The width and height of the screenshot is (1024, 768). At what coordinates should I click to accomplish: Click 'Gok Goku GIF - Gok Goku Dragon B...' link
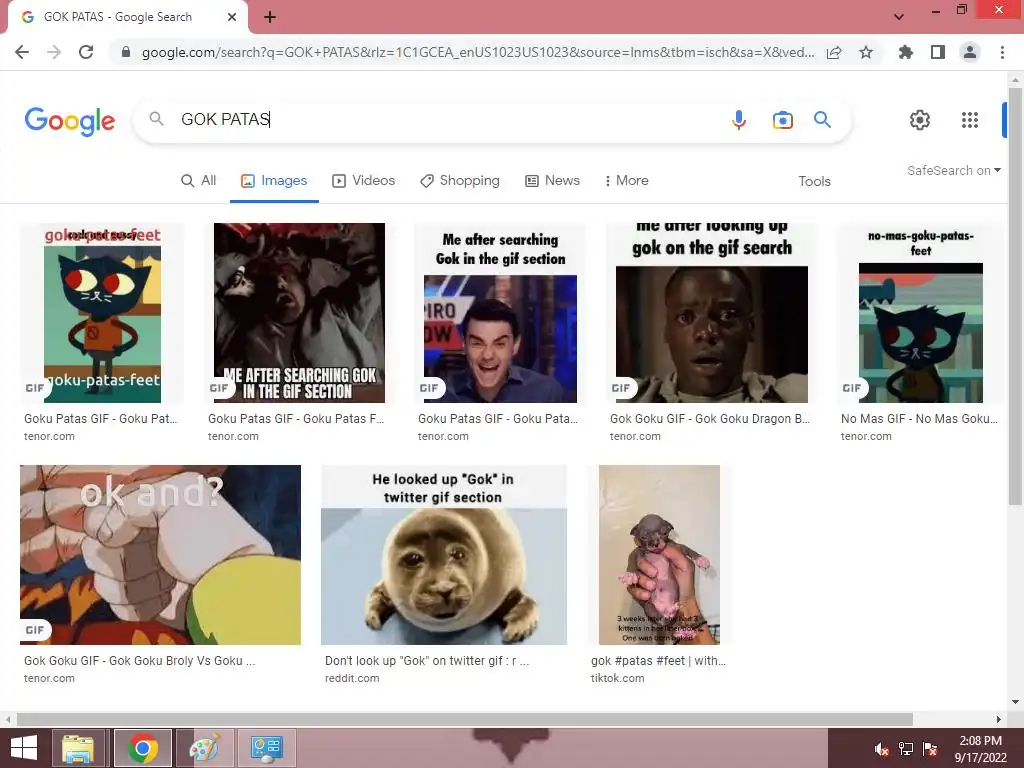pos(710,419)
